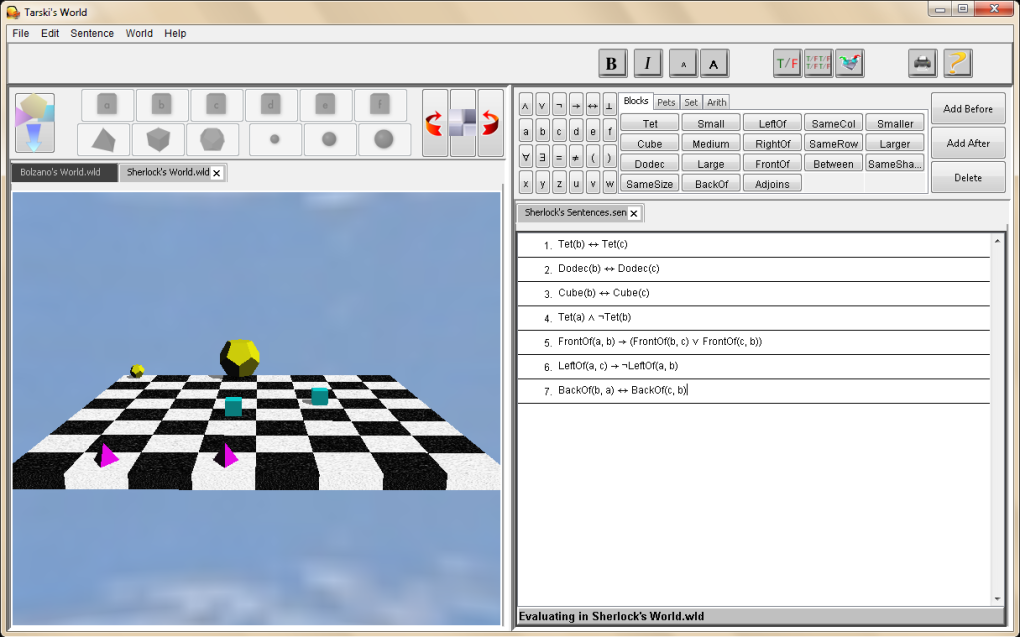Select the left magenta tetrahedron

pyautogui.click(x=107, y=455)
